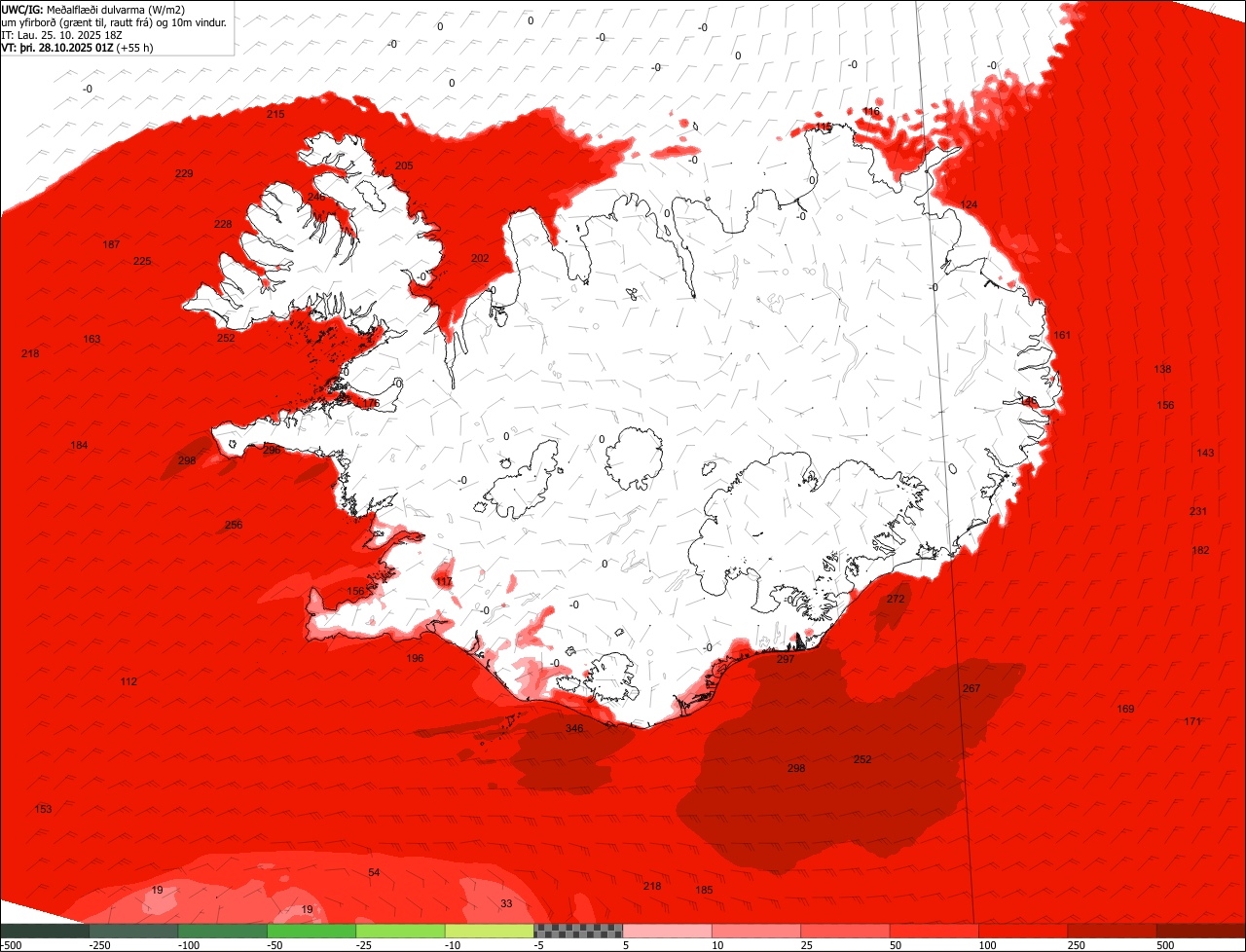
Task: Click the map value 33
Action: pyautogui.click(x=506, y=903)
